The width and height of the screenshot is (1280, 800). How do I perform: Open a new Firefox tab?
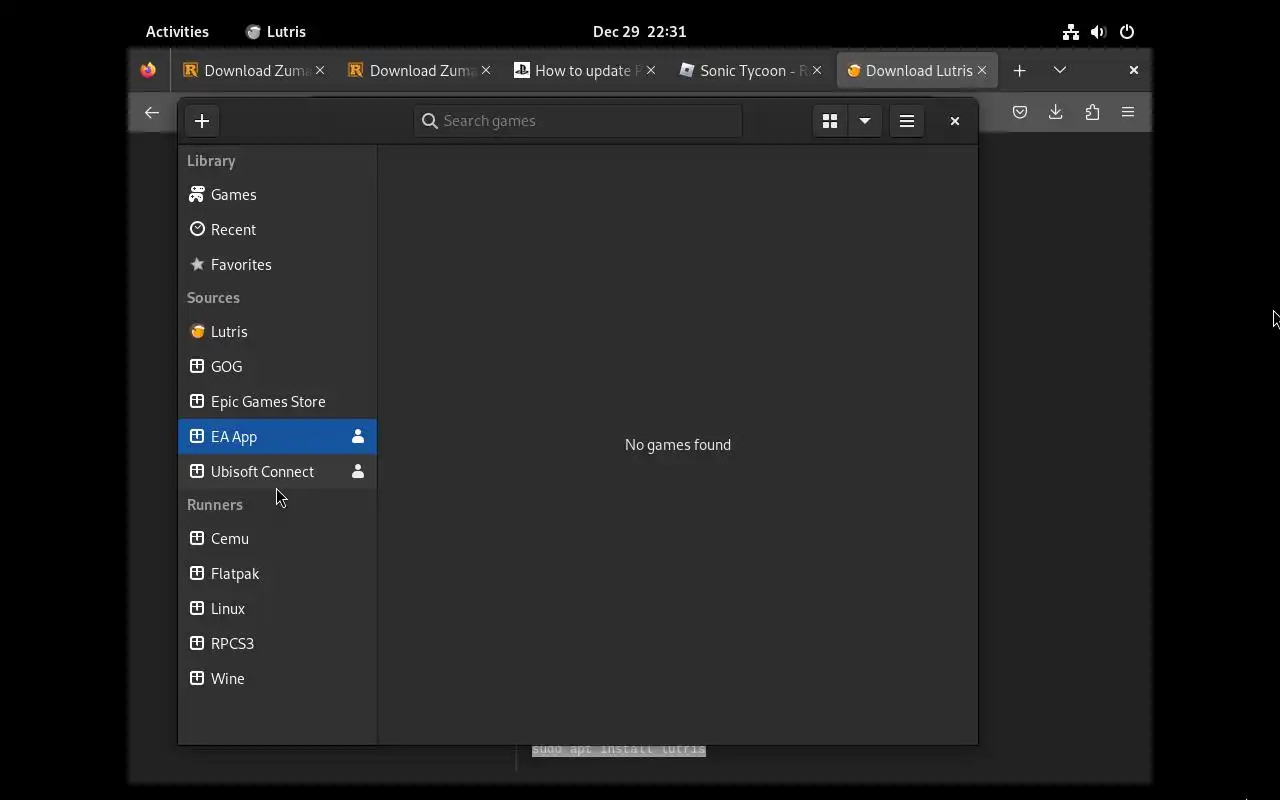coord(1020,70)
